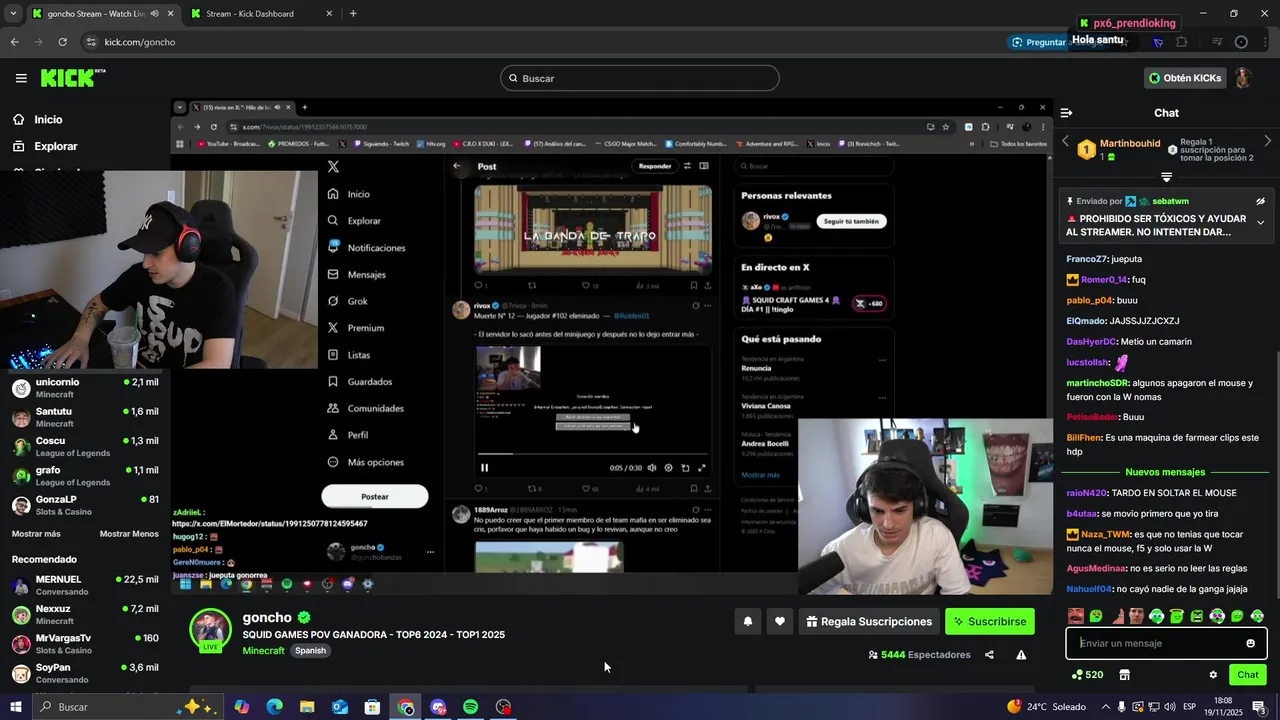Report stream warning triangle icon
The height and width of the screenshot is (720, 1280).
pos(1021,655)
